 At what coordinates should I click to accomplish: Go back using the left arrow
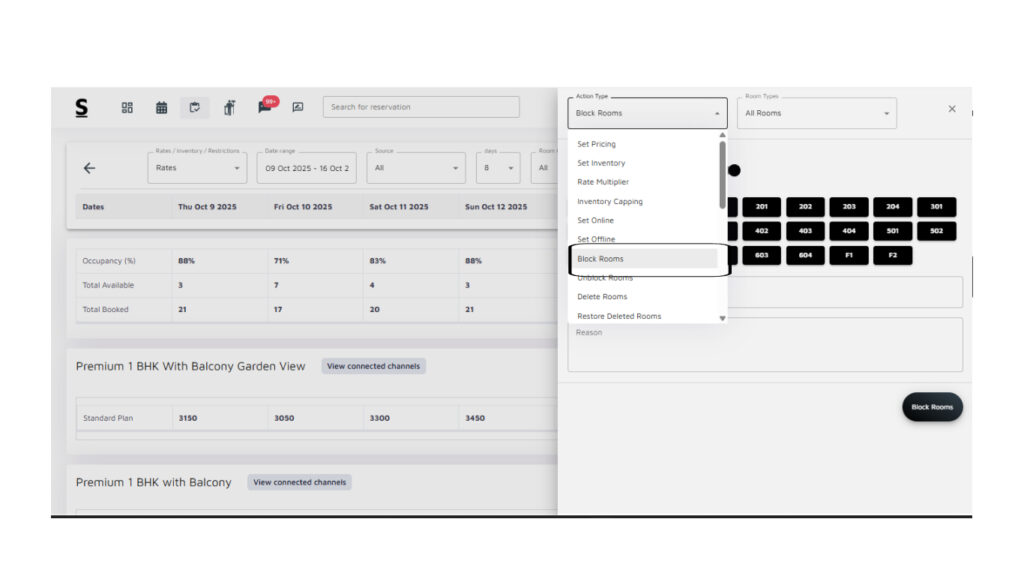(x=89, y=168)
